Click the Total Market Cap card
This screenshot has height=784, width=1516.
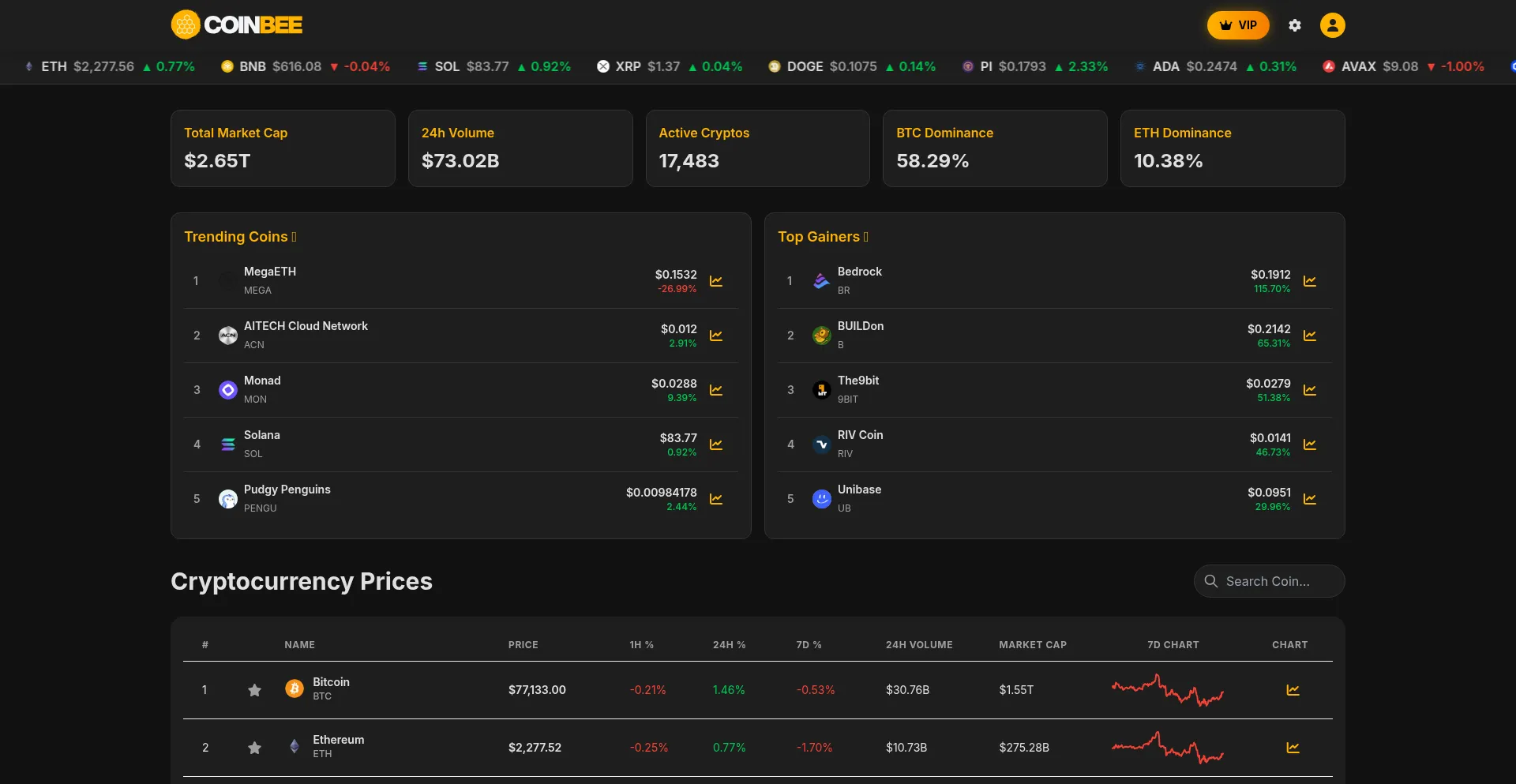(283, 148)
